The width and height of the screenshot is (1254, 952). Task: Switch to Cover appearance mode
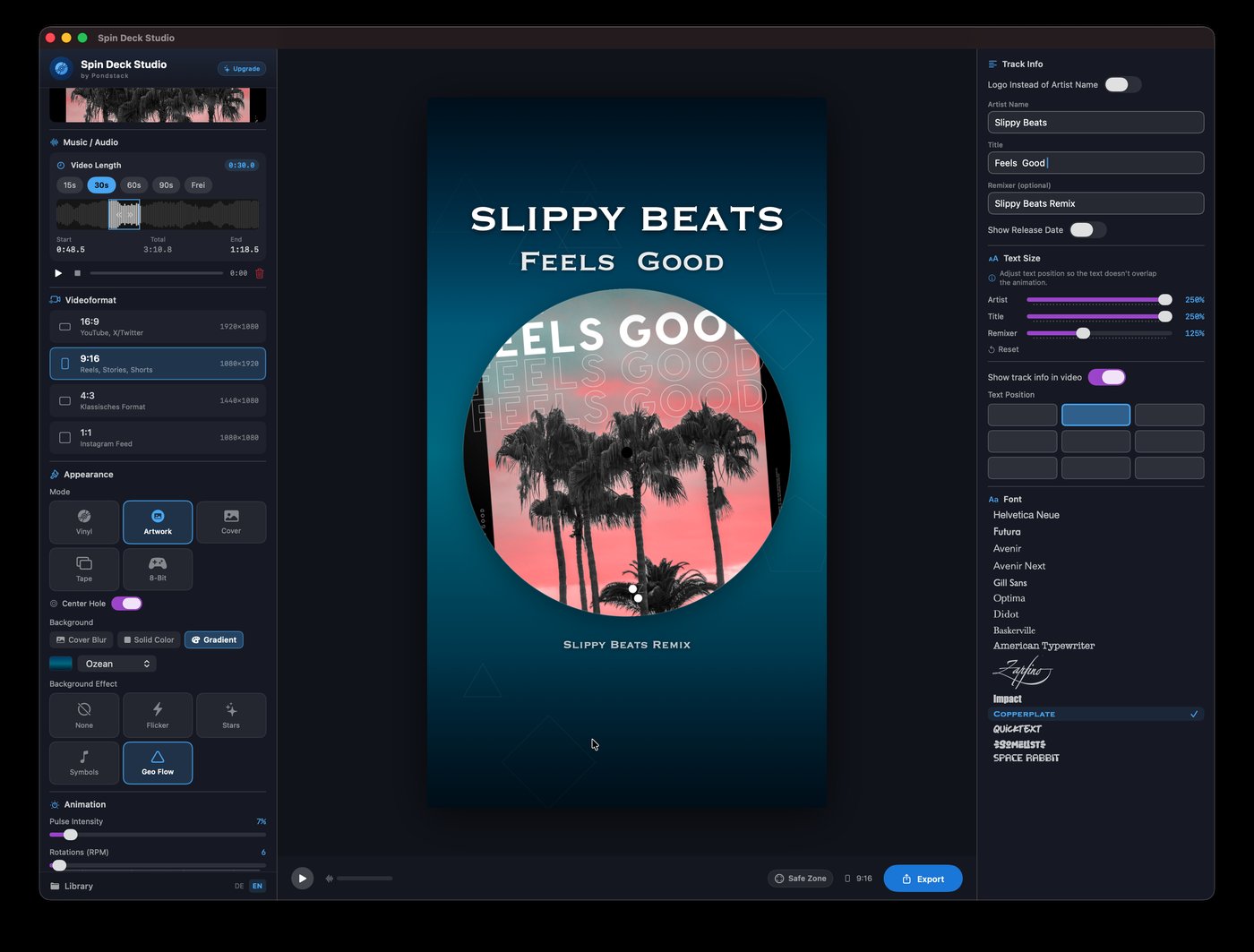pos(231,521)
